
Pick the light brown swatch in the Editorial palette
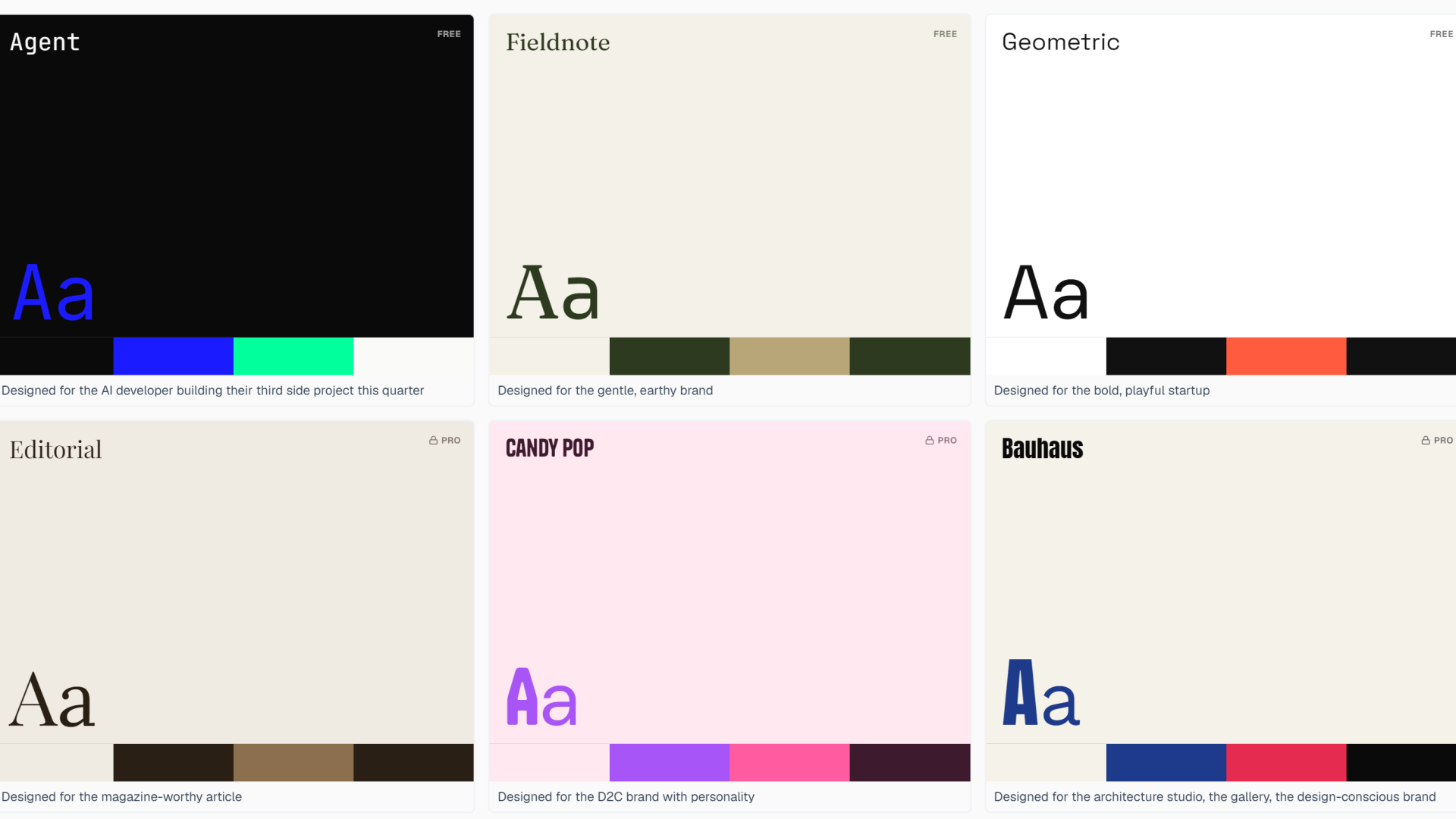click(x=293, y=763)
